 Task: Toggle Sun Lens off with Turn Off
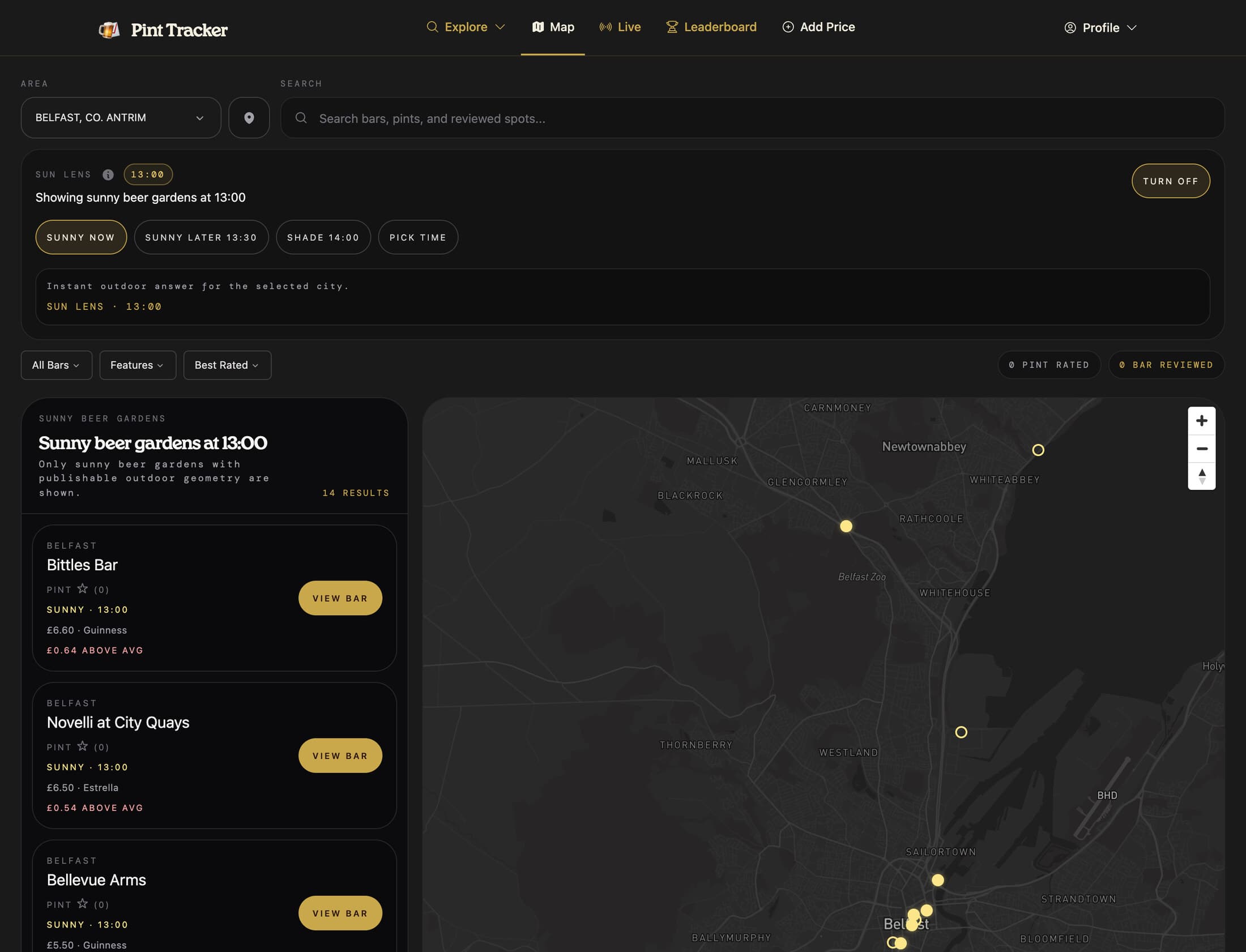(x=1170, y=181)
